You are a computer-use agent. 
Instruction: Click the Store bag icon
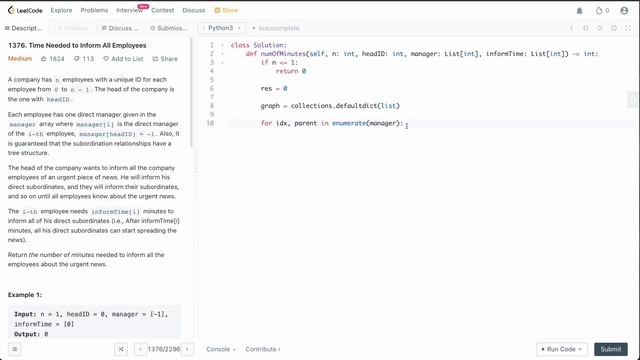click(x=217, y=10)
